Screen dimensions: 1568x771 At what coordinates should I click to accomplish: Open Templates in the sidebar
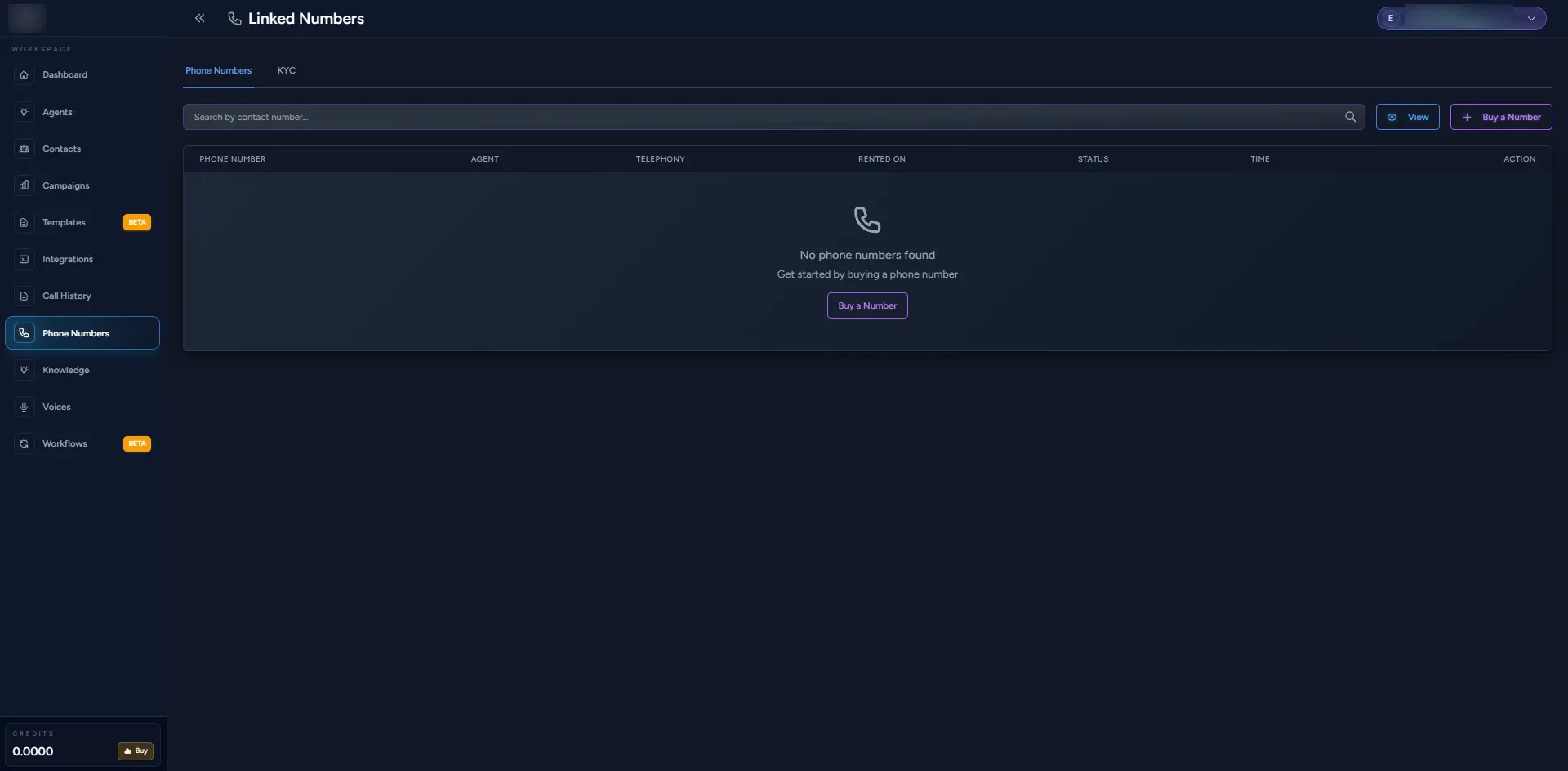(64, 222)
